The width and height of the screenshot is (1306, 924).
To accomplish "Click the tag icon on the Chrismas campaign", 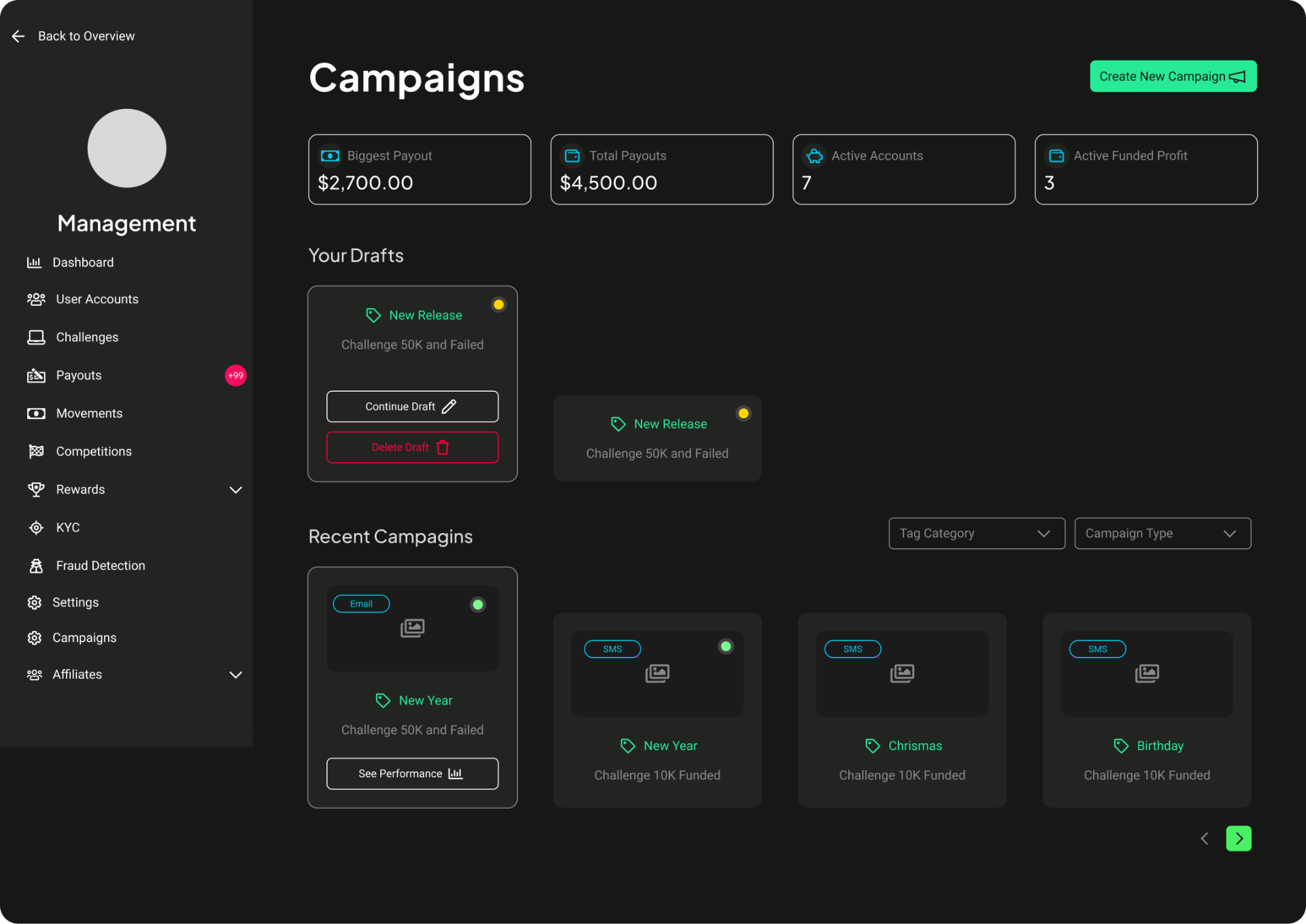I will click(x=873, y=746).
